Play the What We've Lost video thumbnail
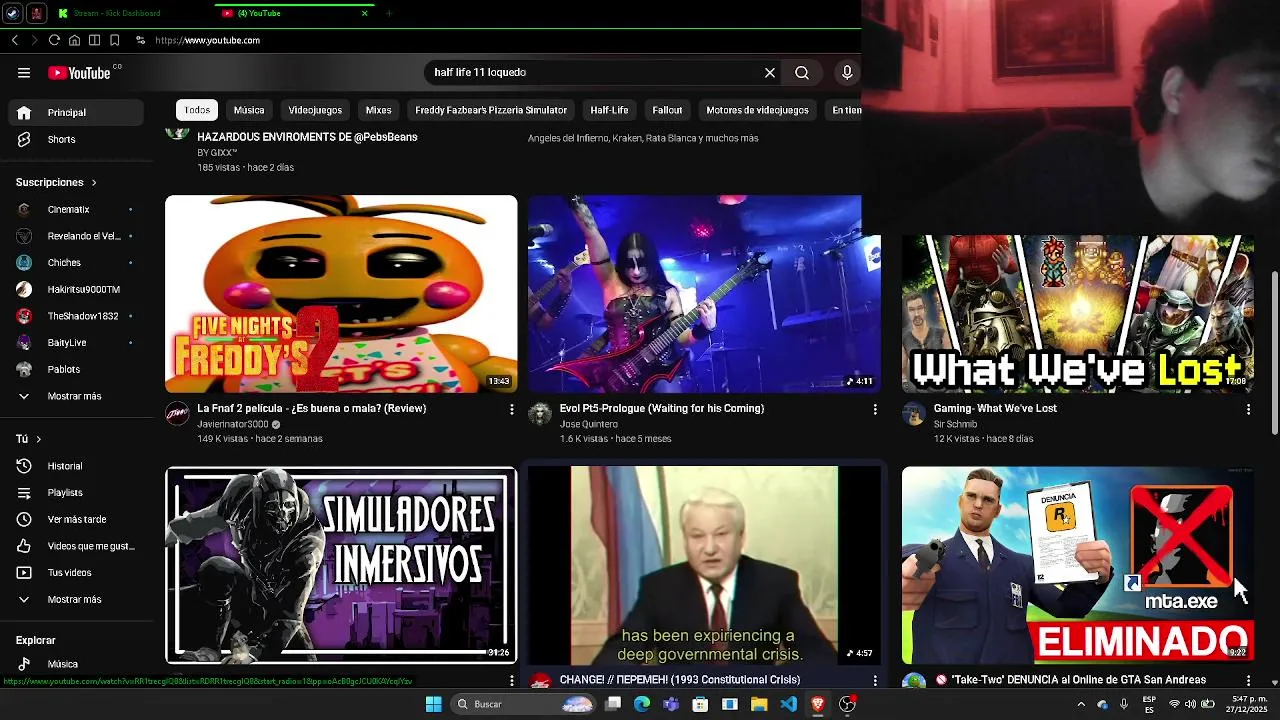 [x=1077, y=314]
